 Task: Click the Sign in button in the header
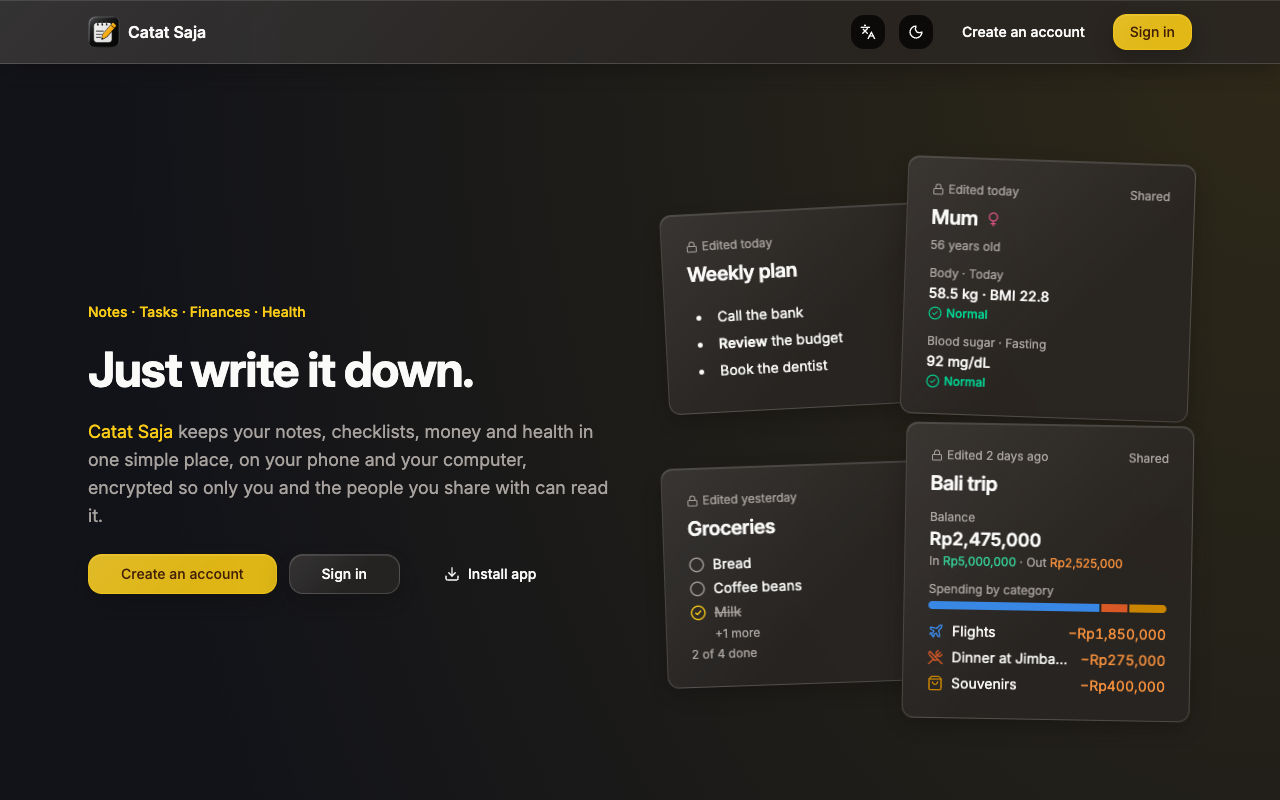tap(1152, 32)
